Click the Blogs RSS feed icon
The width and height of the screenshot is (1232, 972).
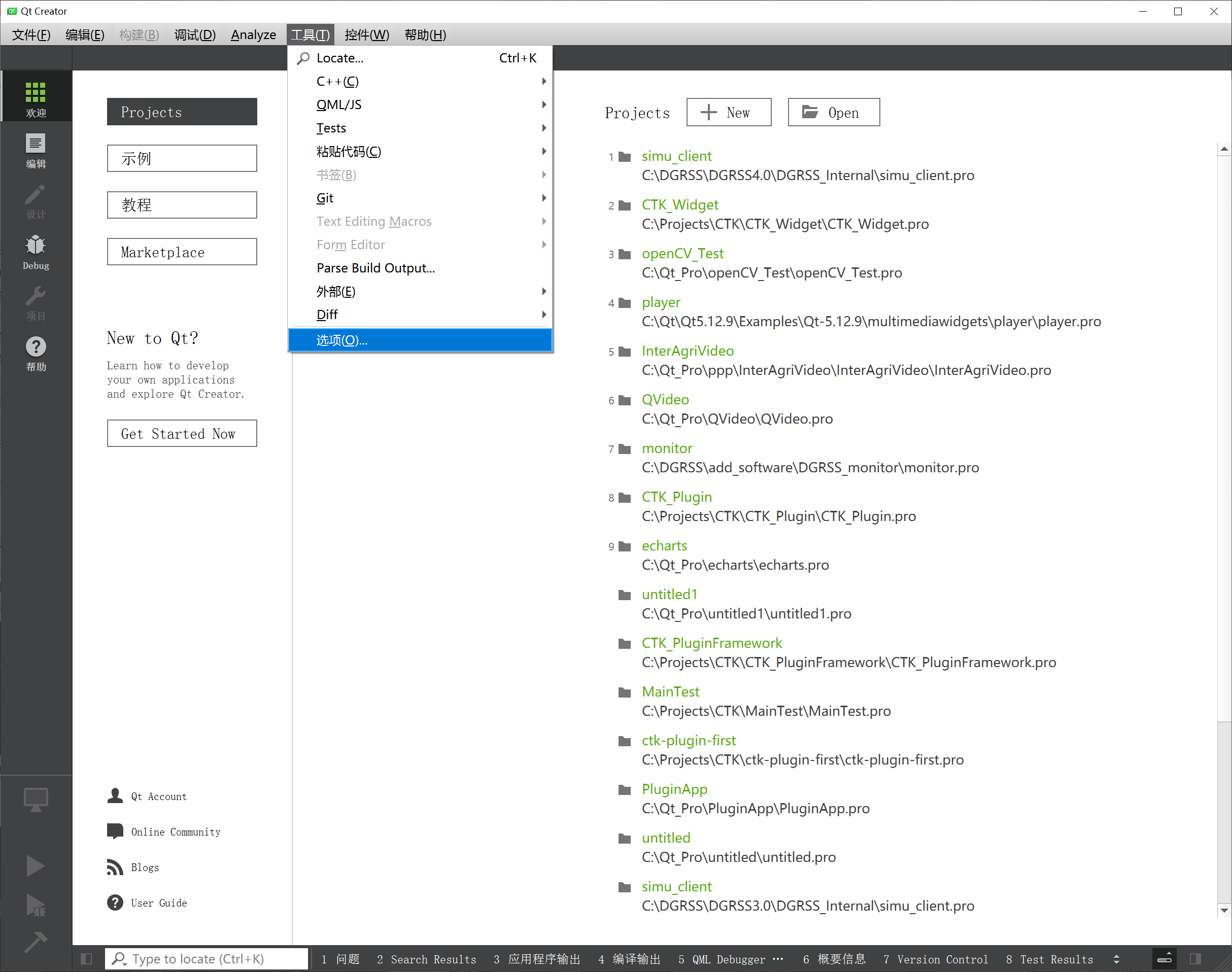pyautogui.click(x=115, y=867)
